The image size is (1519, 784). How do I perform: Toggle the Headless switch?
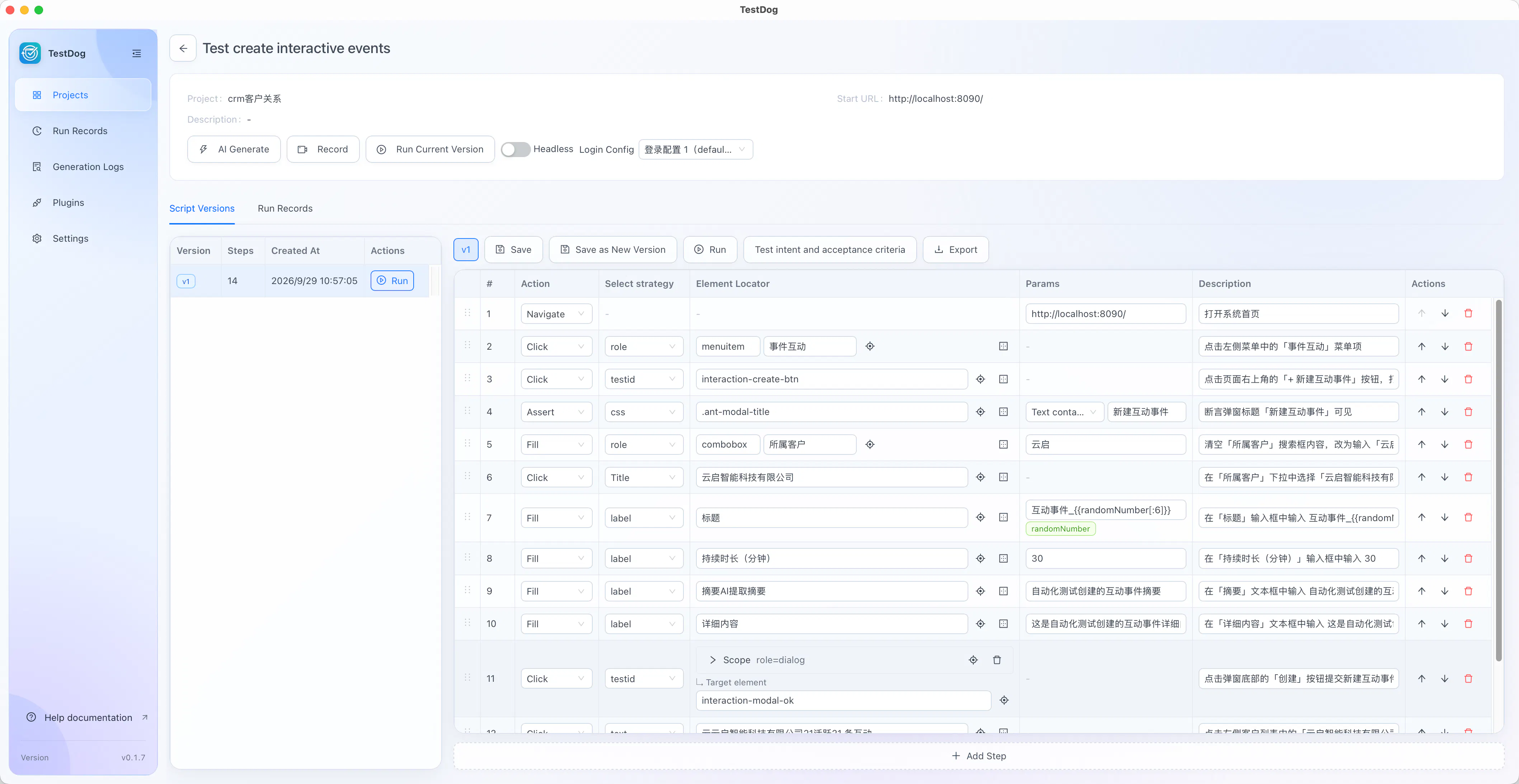(x=516, y=150)
